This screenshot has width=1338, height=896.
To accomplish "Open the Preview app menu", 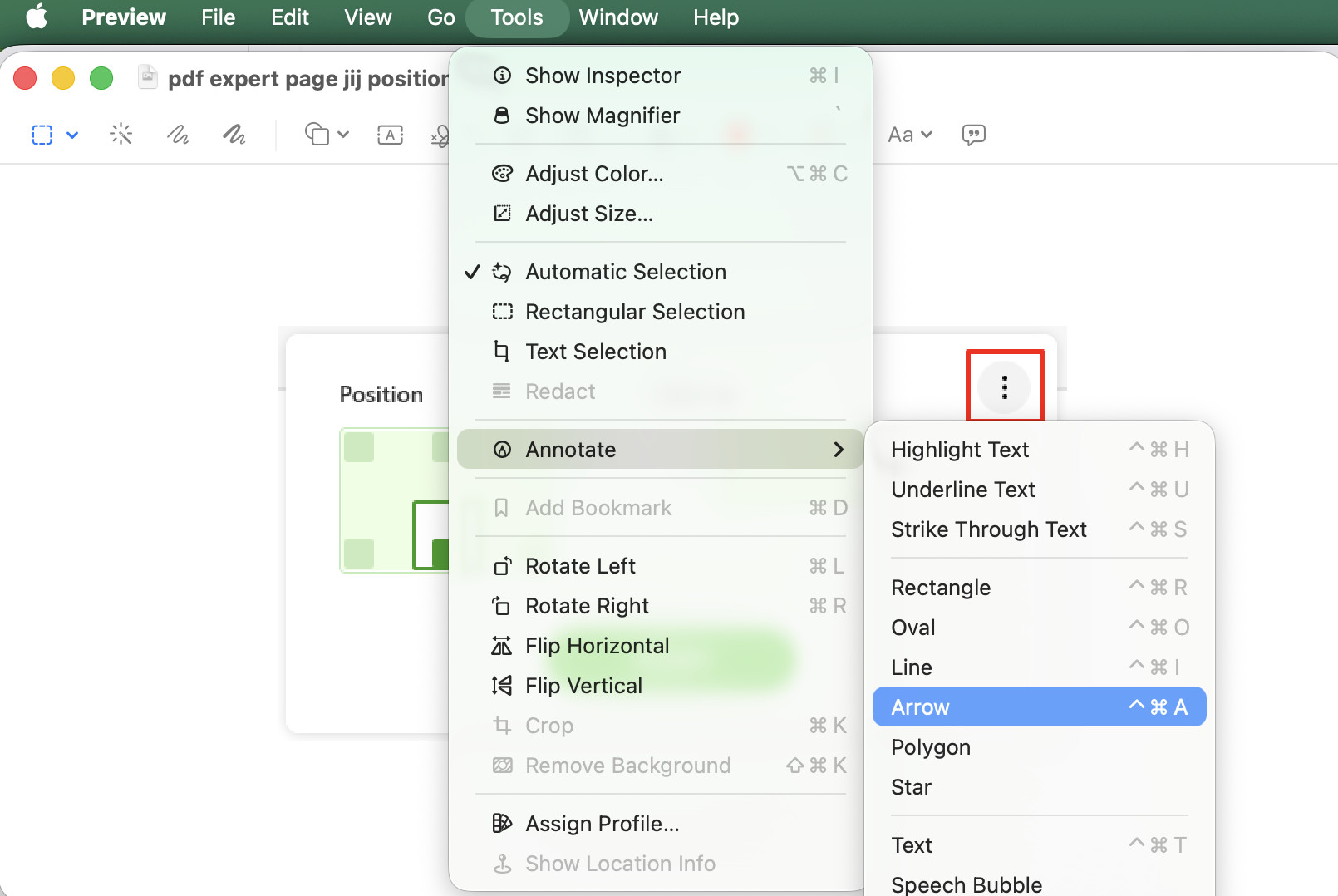I will pyautogui.click(x=124, y=17).
